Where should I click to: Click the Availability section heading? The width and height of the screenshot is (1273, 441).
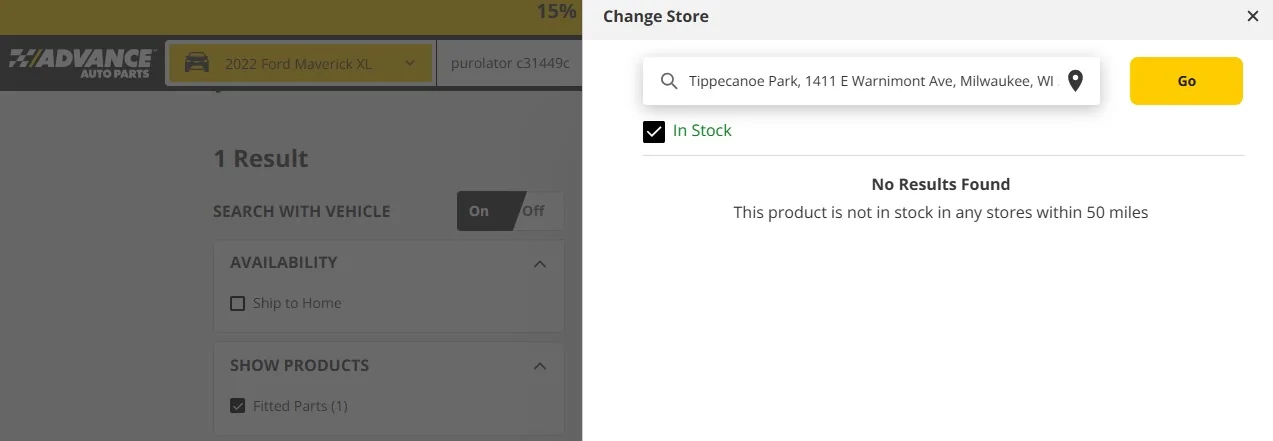284,263
